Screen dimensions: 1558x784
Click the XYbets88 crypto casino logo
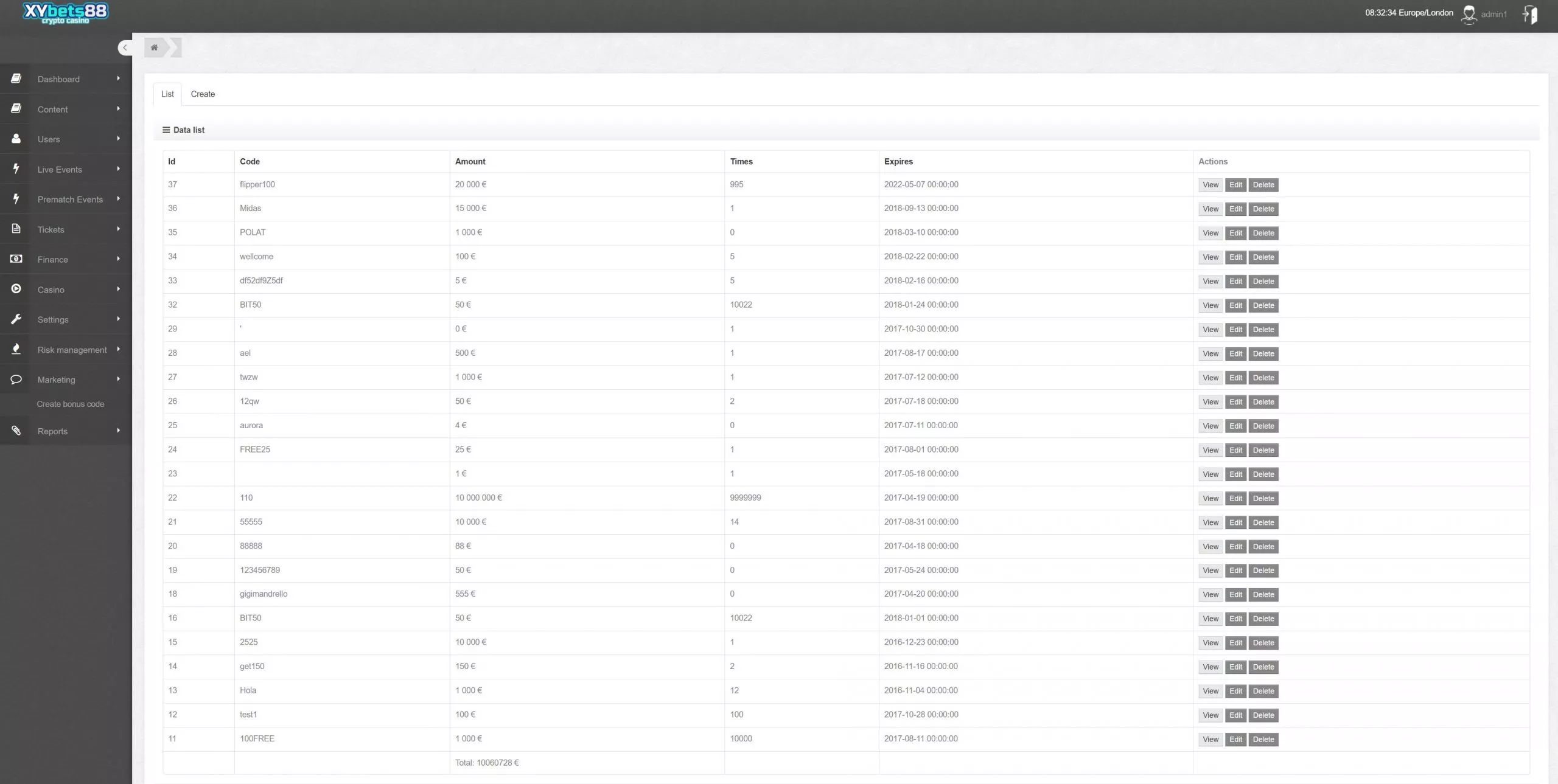point(65,13)
